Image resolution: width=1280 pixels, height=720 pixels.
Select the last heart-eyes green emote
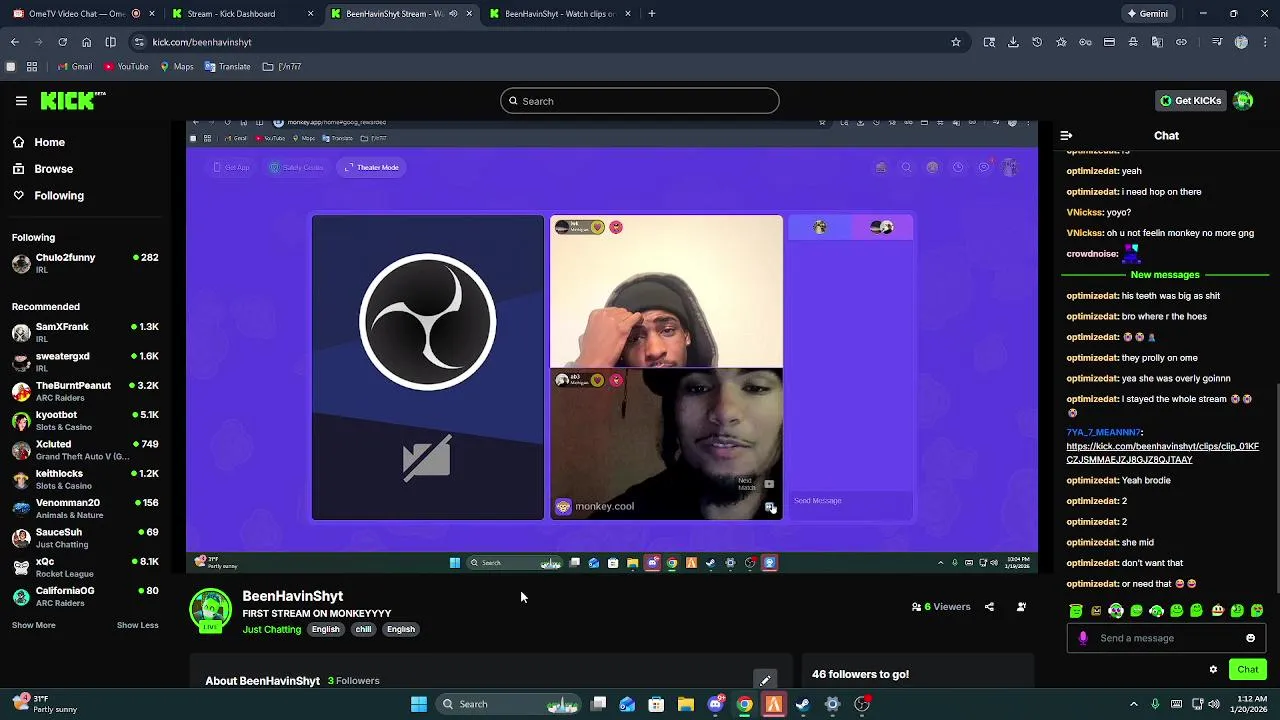1257,611
